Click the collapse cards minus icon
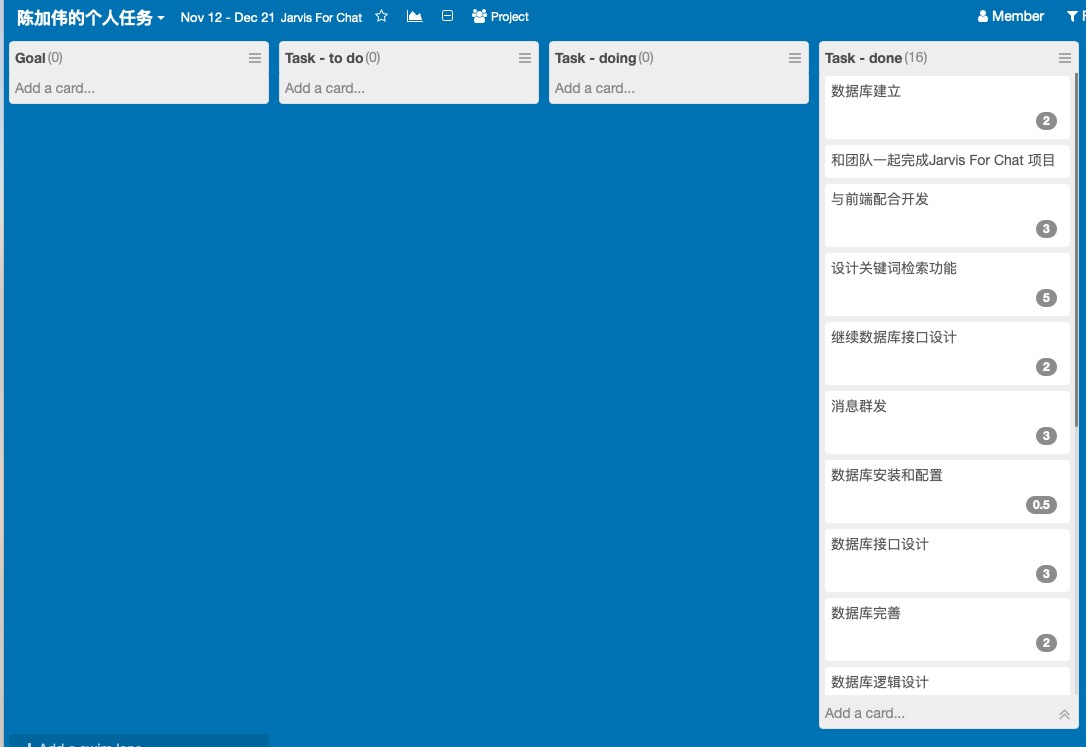The height and width of the screenshot is (747, 1086). pos(447,15)
